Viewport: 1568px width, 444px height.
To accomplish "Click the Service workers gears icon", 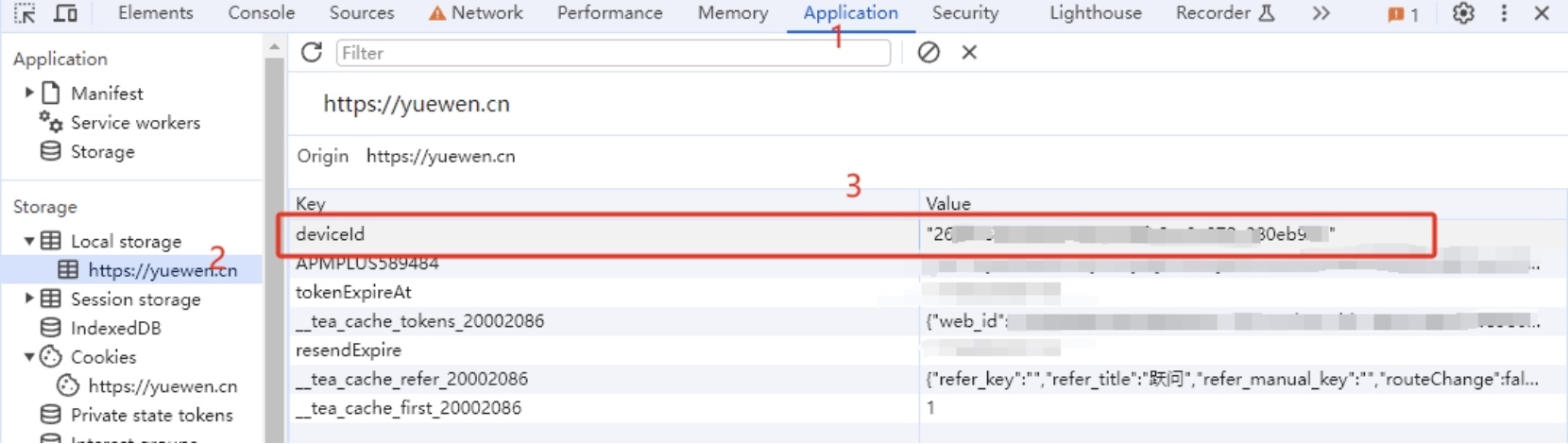I will 50,122.
